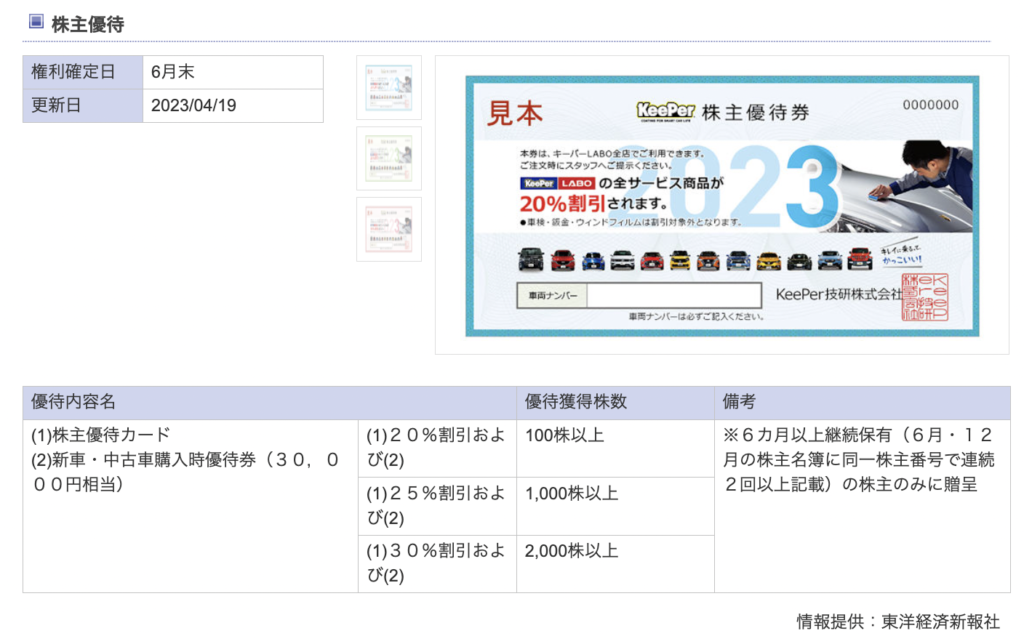Click the 優待獲得株数 column header
Viewport: 1024px width, 644px height.
[x=615, y=402]
